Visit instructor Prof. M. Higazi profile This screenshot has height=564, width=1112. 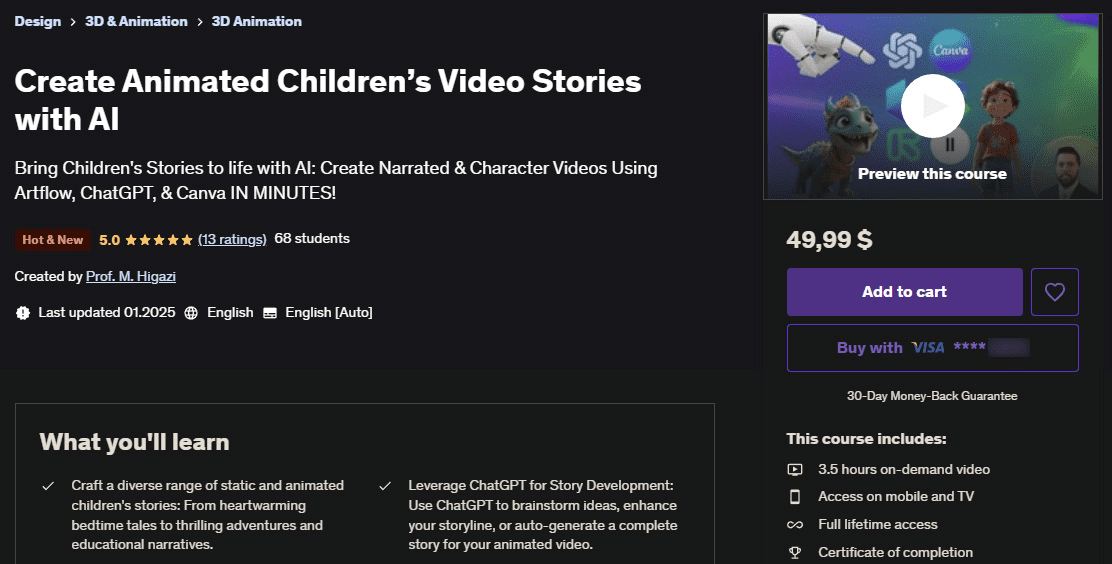point(133,276)
